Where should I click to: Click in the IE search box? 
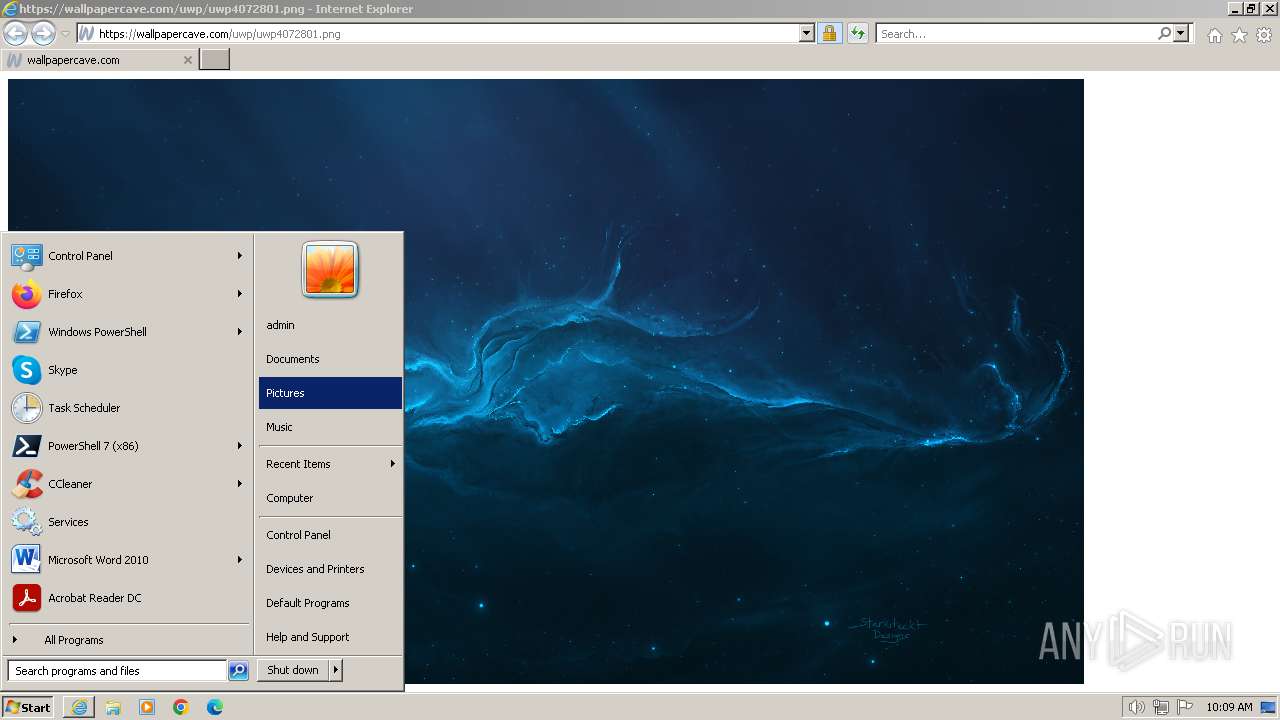(1016, 33)
